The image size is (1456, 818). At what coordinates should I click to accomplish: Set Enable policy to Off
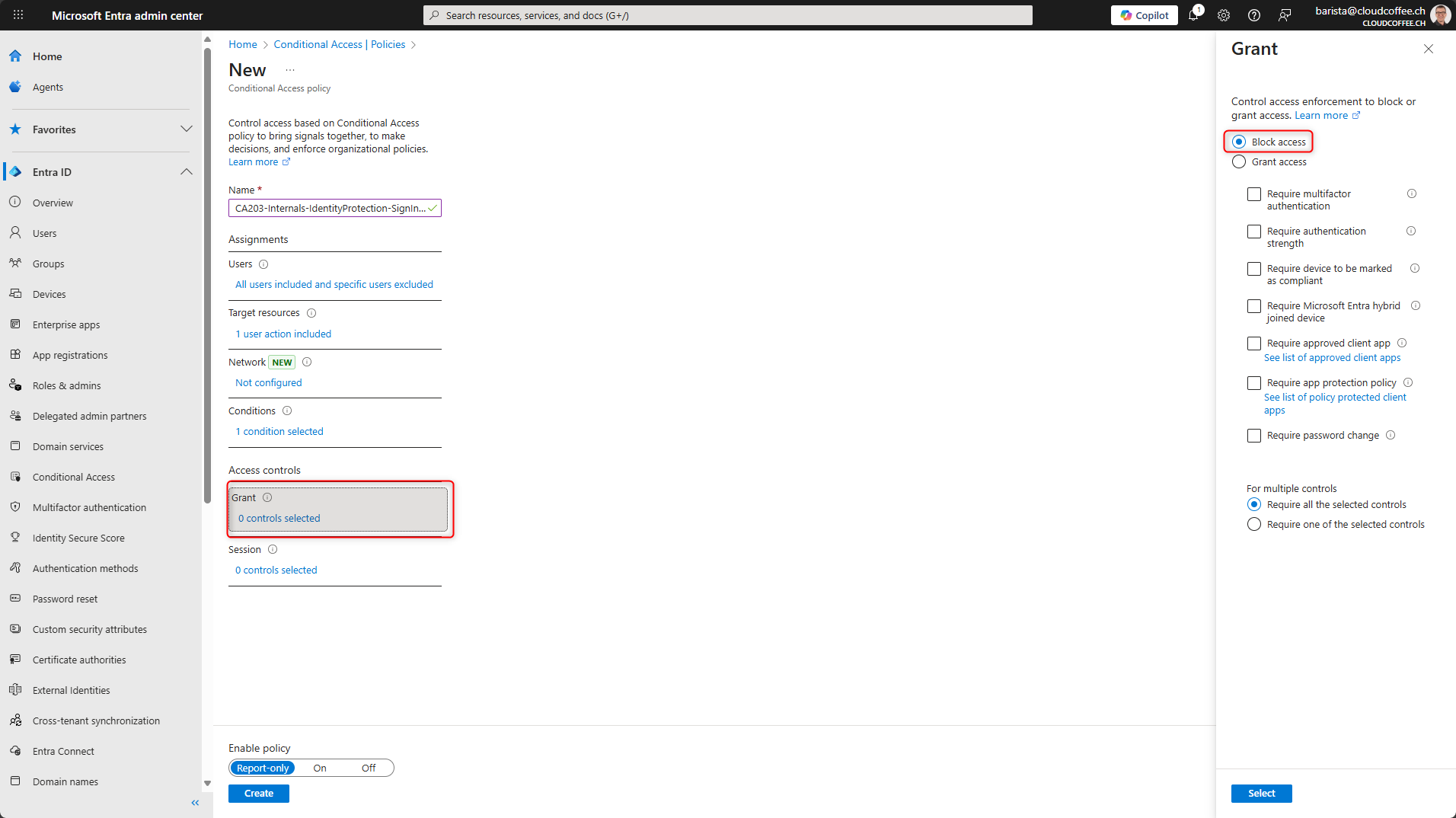[369, 768]
